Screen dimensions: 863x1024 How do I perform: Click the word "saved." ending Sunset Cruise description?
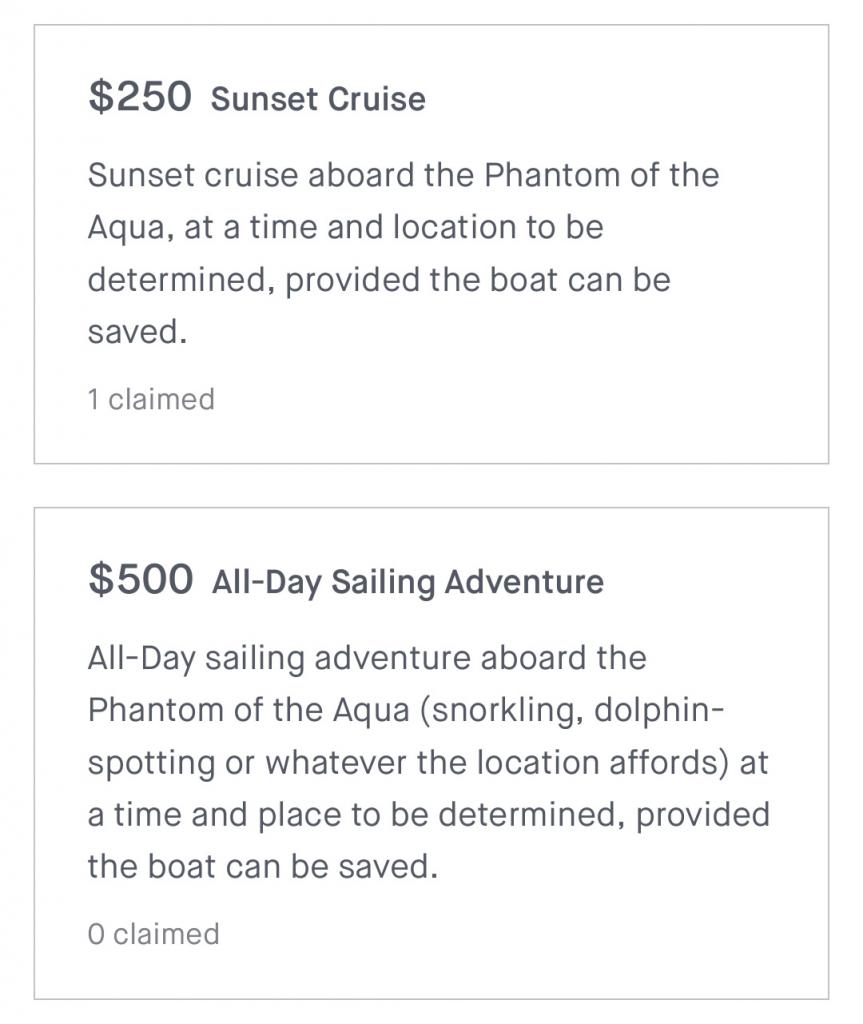[x=138, y=332]
